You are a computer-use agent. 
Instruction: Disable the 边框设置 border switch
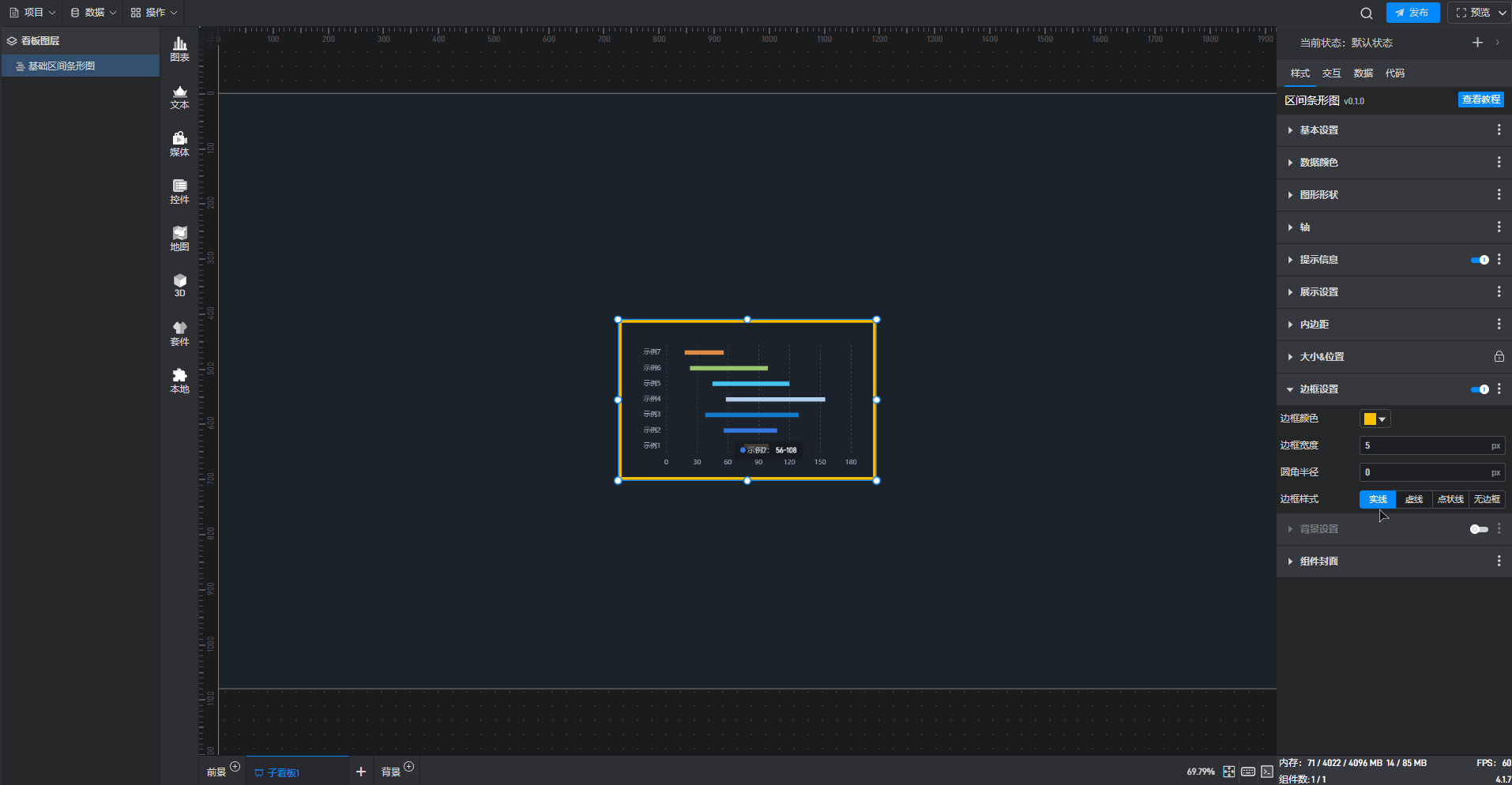tap(1479, 389)
